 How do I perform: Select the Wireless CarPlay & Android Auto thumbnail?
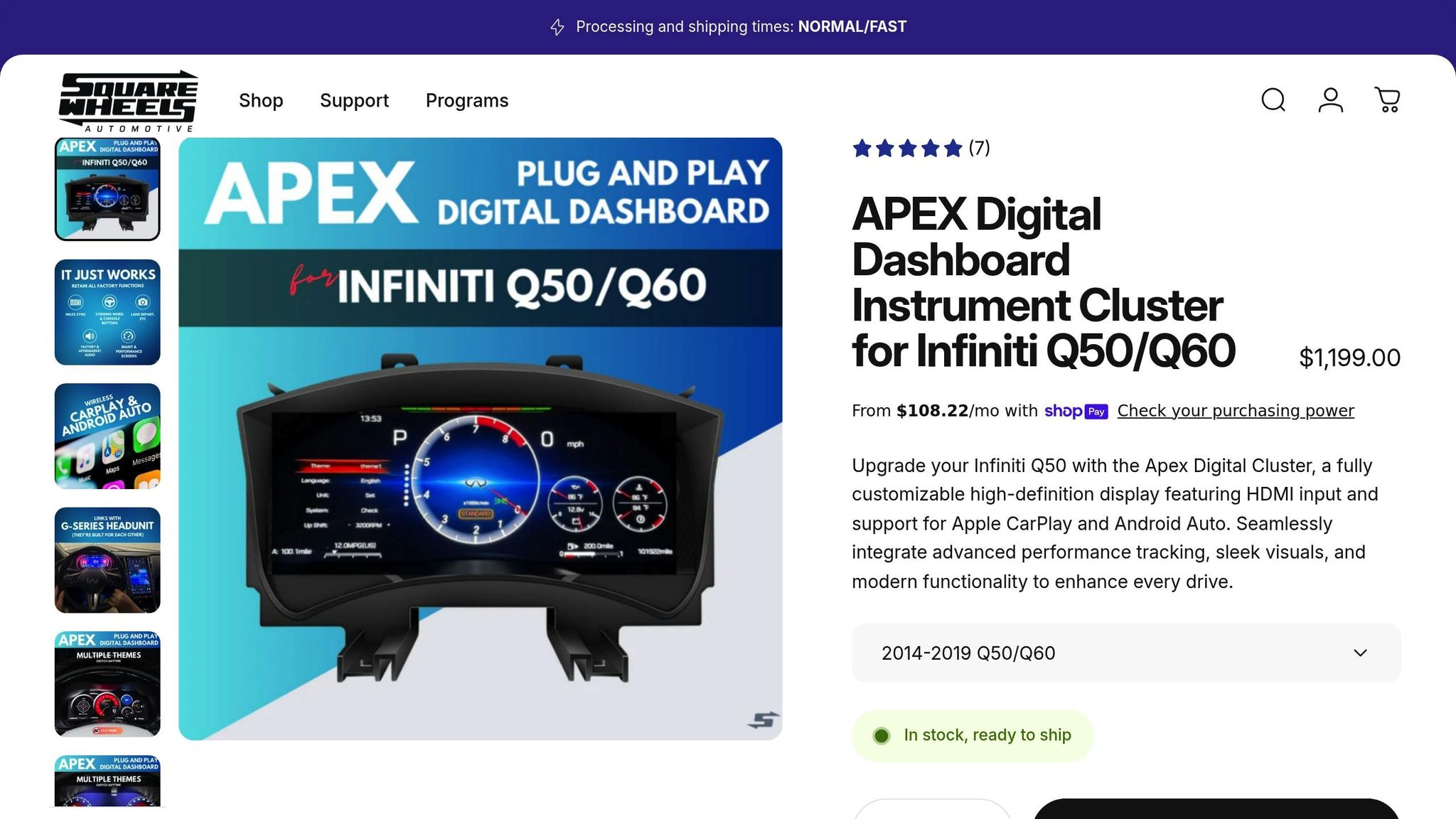click(x=107, y=436)
